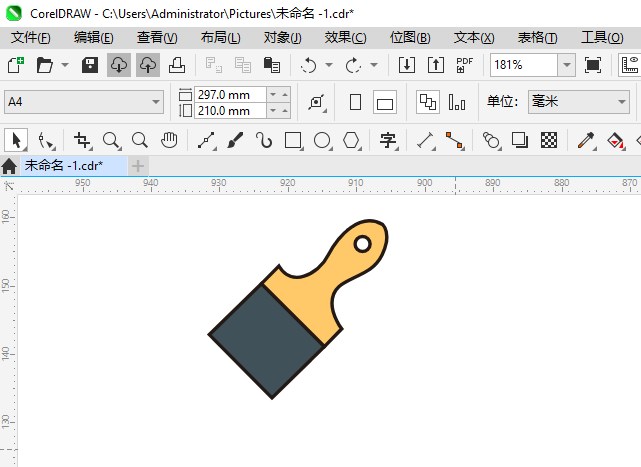Click the Undo arrow icon
This screenshot has width=641, height=467.
tap(309, 65)
